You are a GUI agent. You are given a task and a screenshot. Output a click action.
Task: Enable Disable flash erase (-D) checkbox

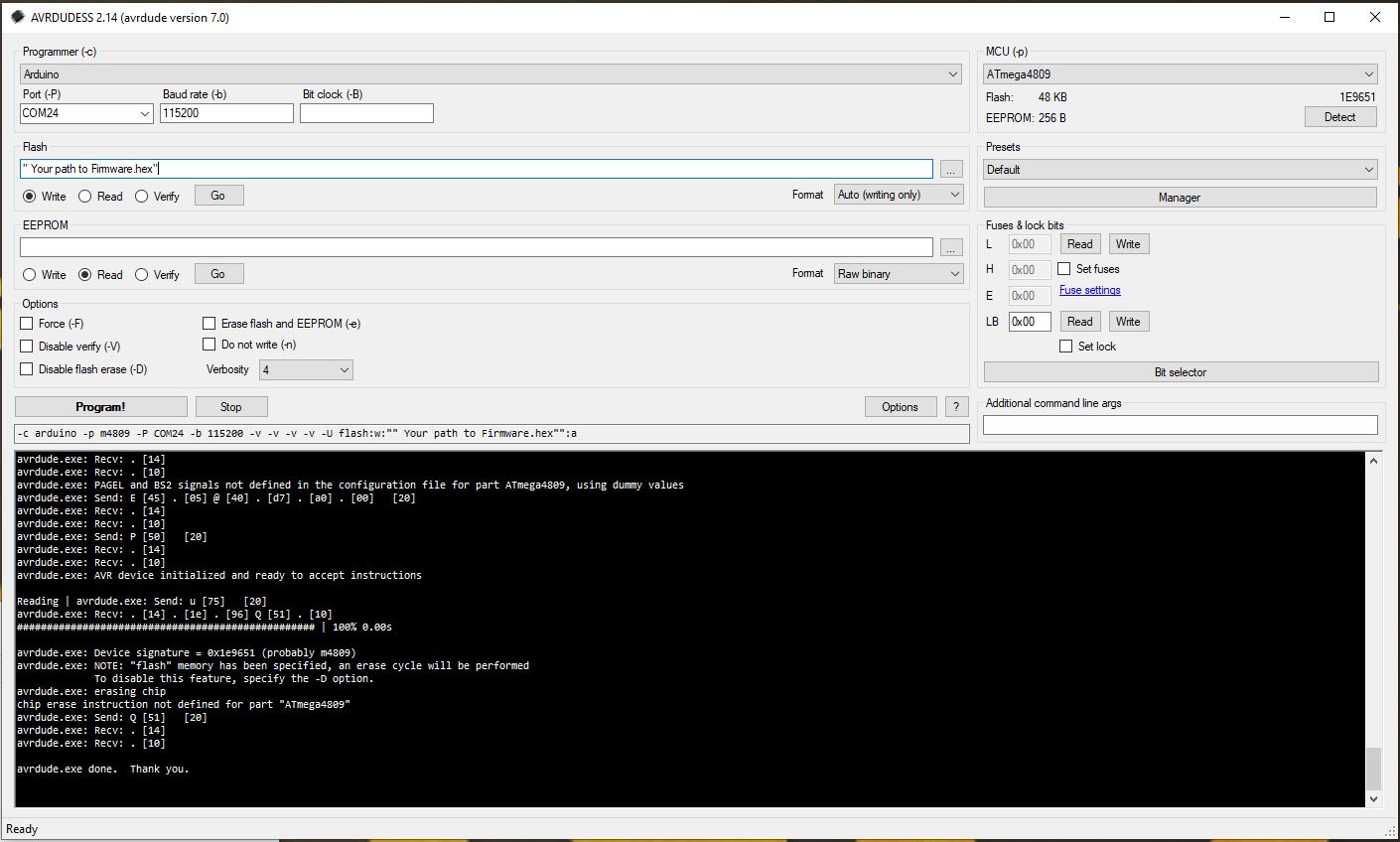[27, 369]
